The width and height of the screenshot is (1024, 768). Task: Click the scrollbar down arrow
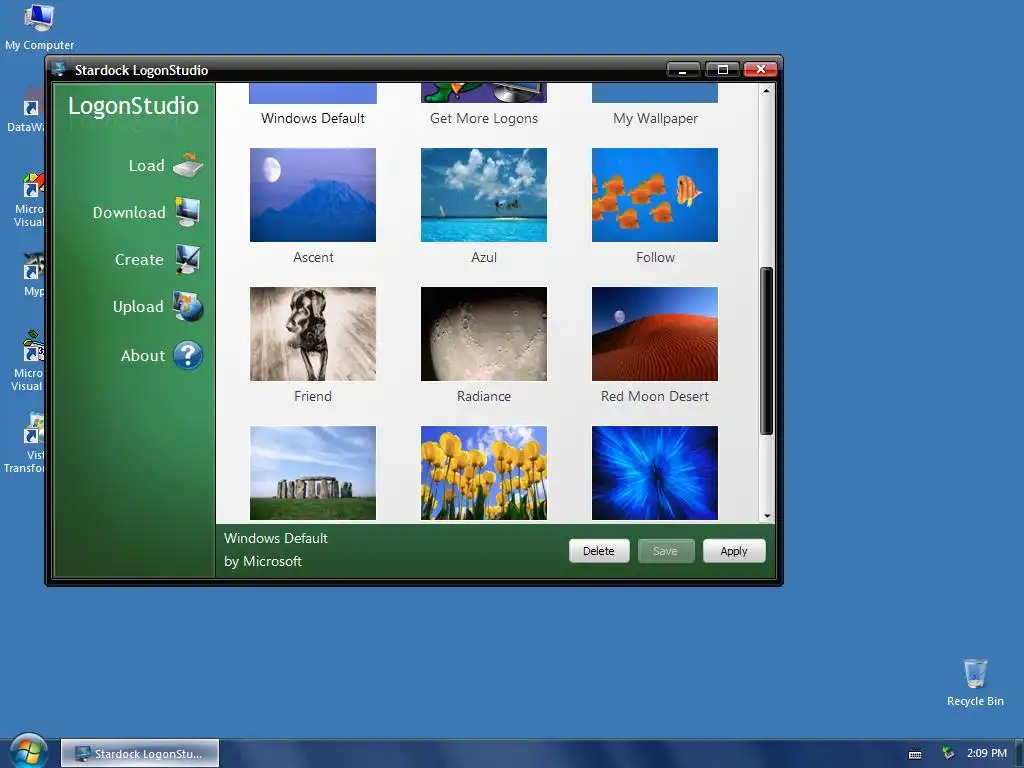[767, 516]
